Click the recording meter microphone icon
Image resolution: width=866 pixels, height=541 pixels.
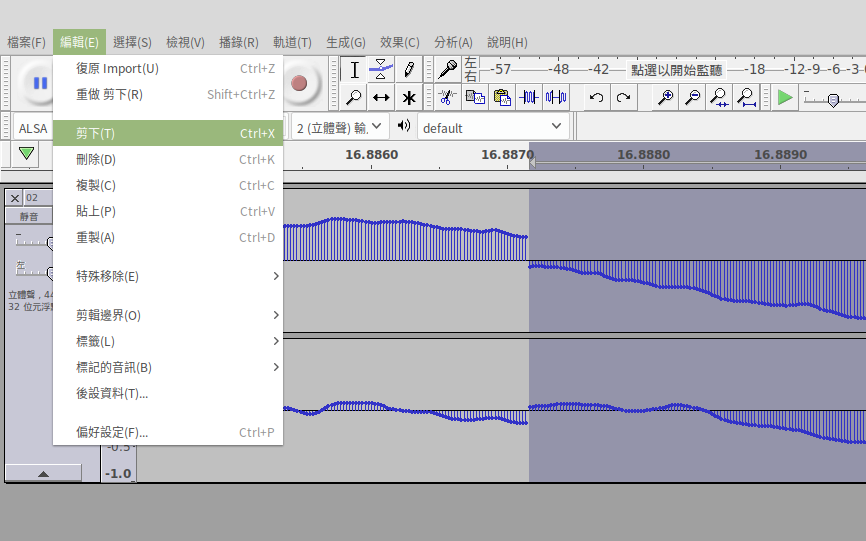[448, 70]
